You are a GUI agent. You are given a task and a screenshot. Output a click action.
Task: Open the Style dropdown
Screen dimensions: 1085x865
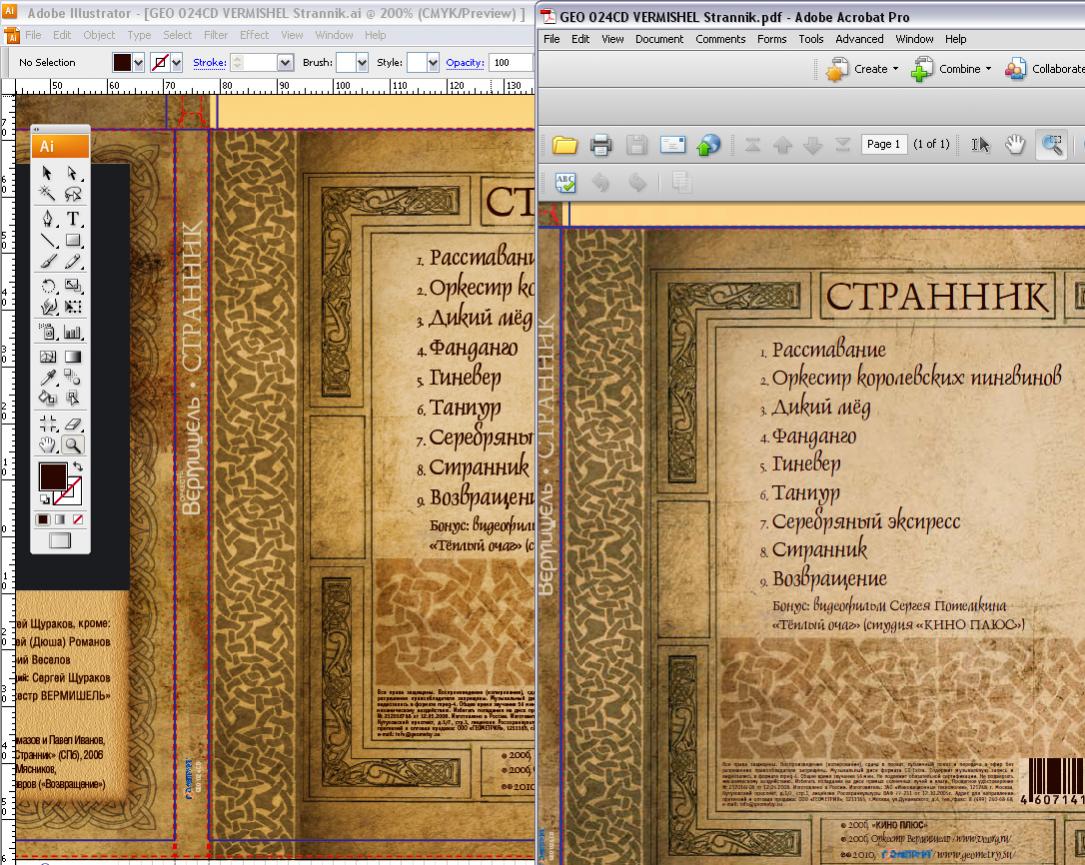tap(433, 63)
